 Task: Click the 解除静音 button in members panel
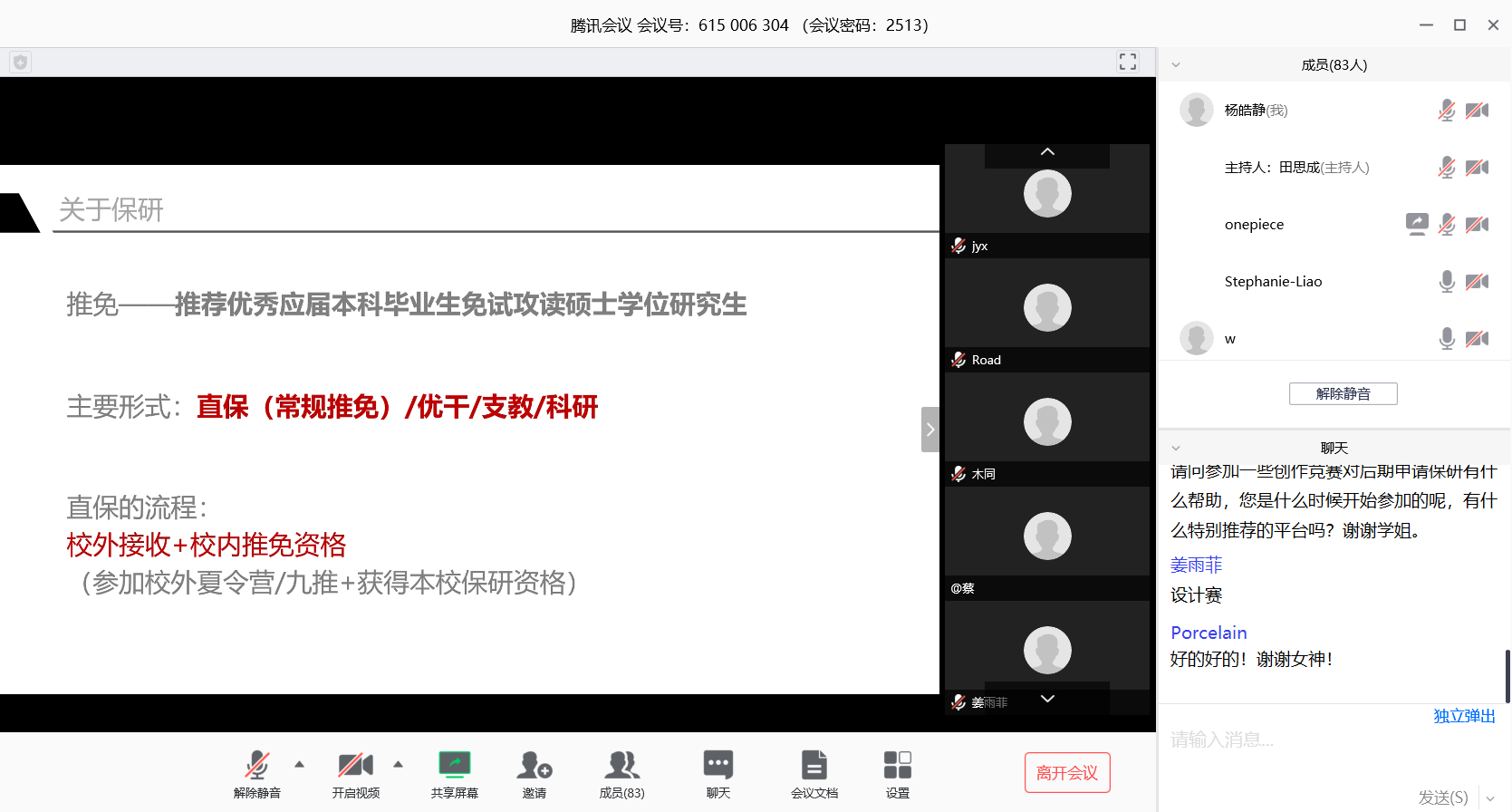pos(1343,393)
